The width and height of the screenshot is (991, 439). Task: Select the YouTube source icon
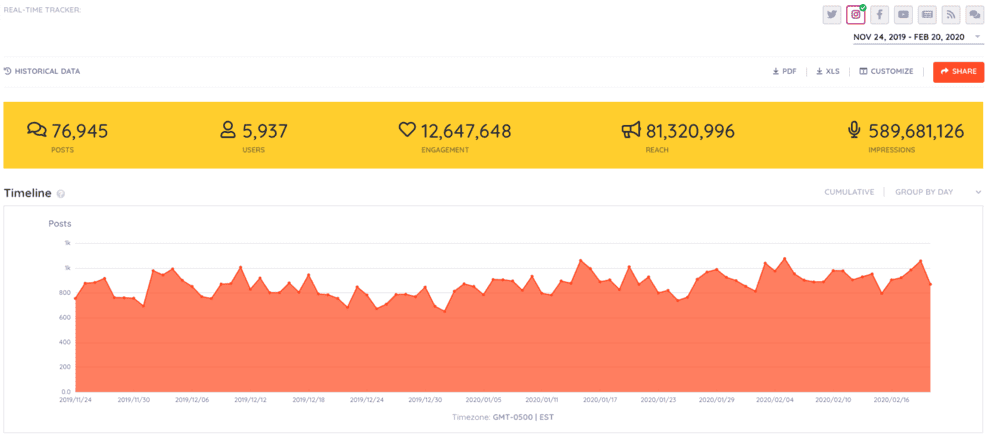tap(904, 15)
